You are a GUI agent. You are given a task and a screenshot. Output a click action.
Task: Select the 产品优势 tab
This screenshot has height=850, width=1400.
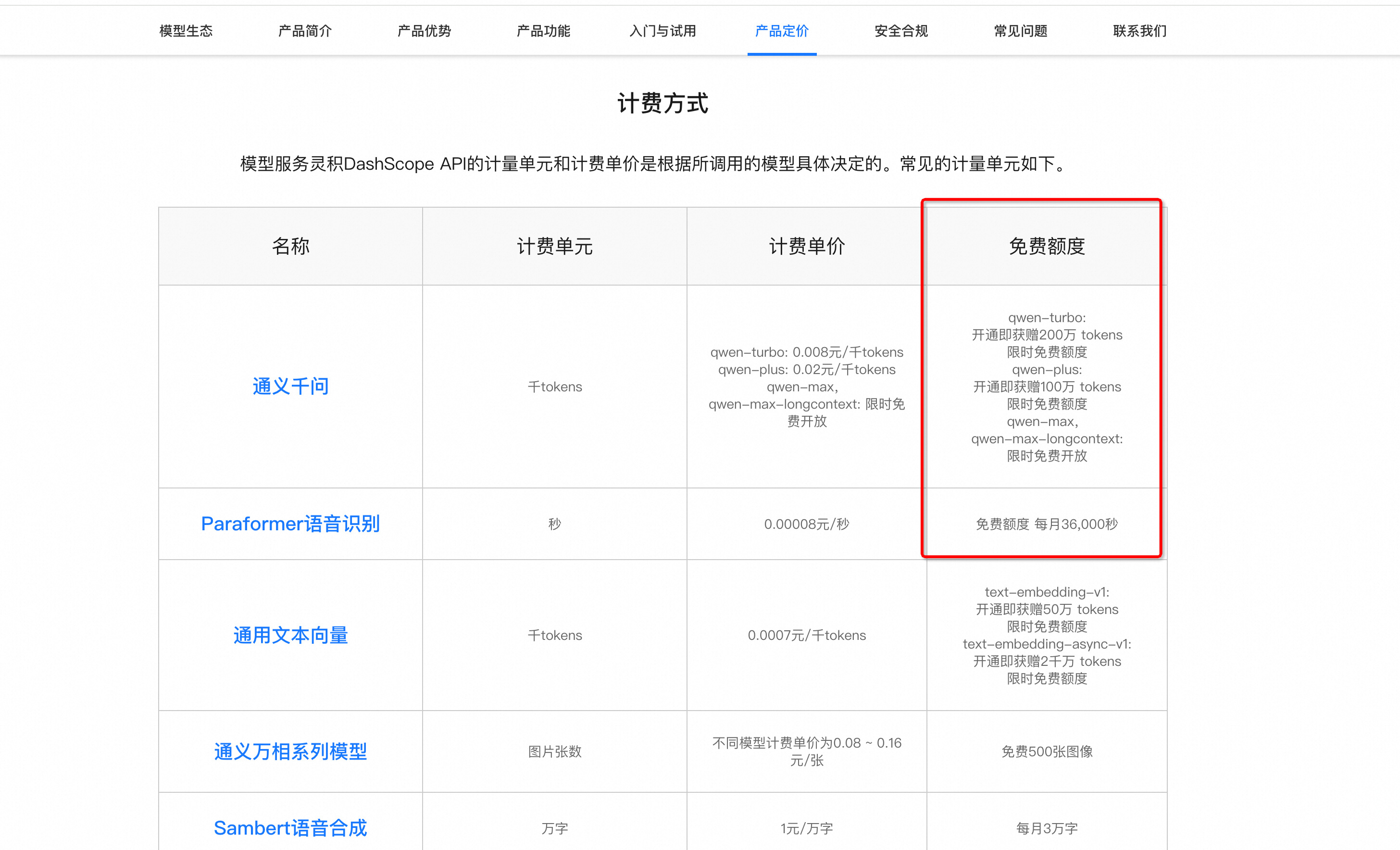pos(424,31)
